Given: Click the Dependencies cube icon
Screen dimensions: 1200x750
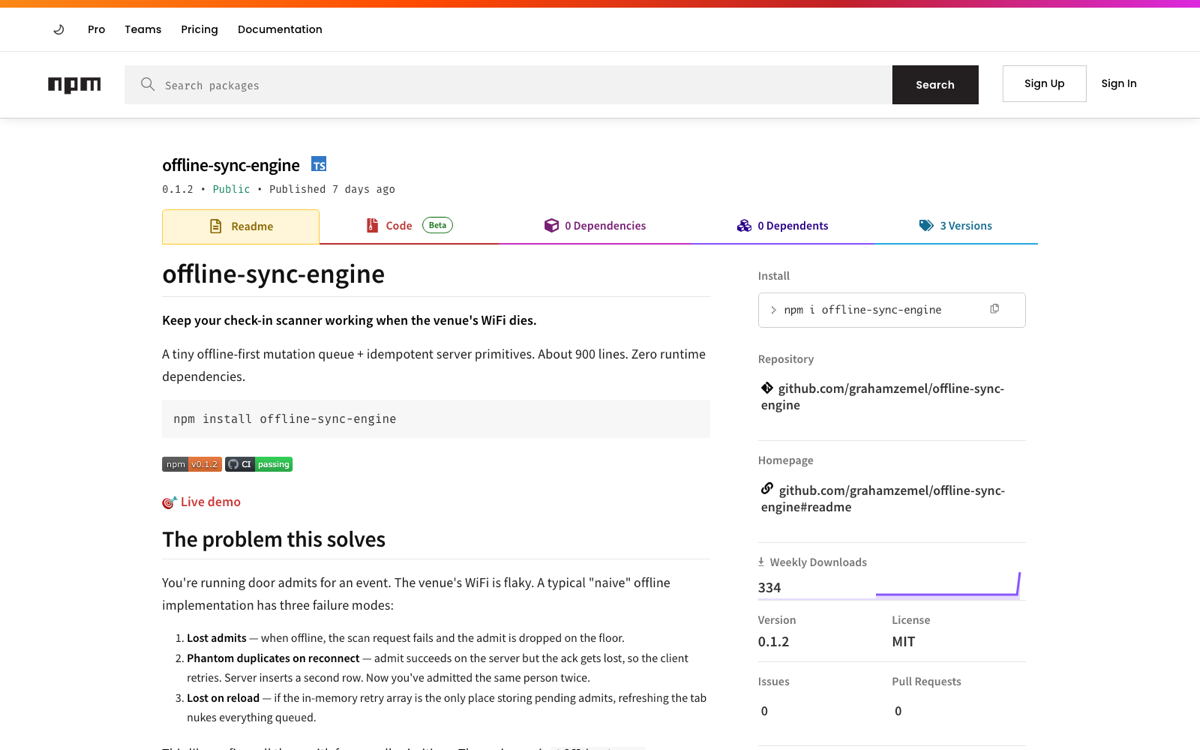Looking at the screenshot, I should 551,225.
